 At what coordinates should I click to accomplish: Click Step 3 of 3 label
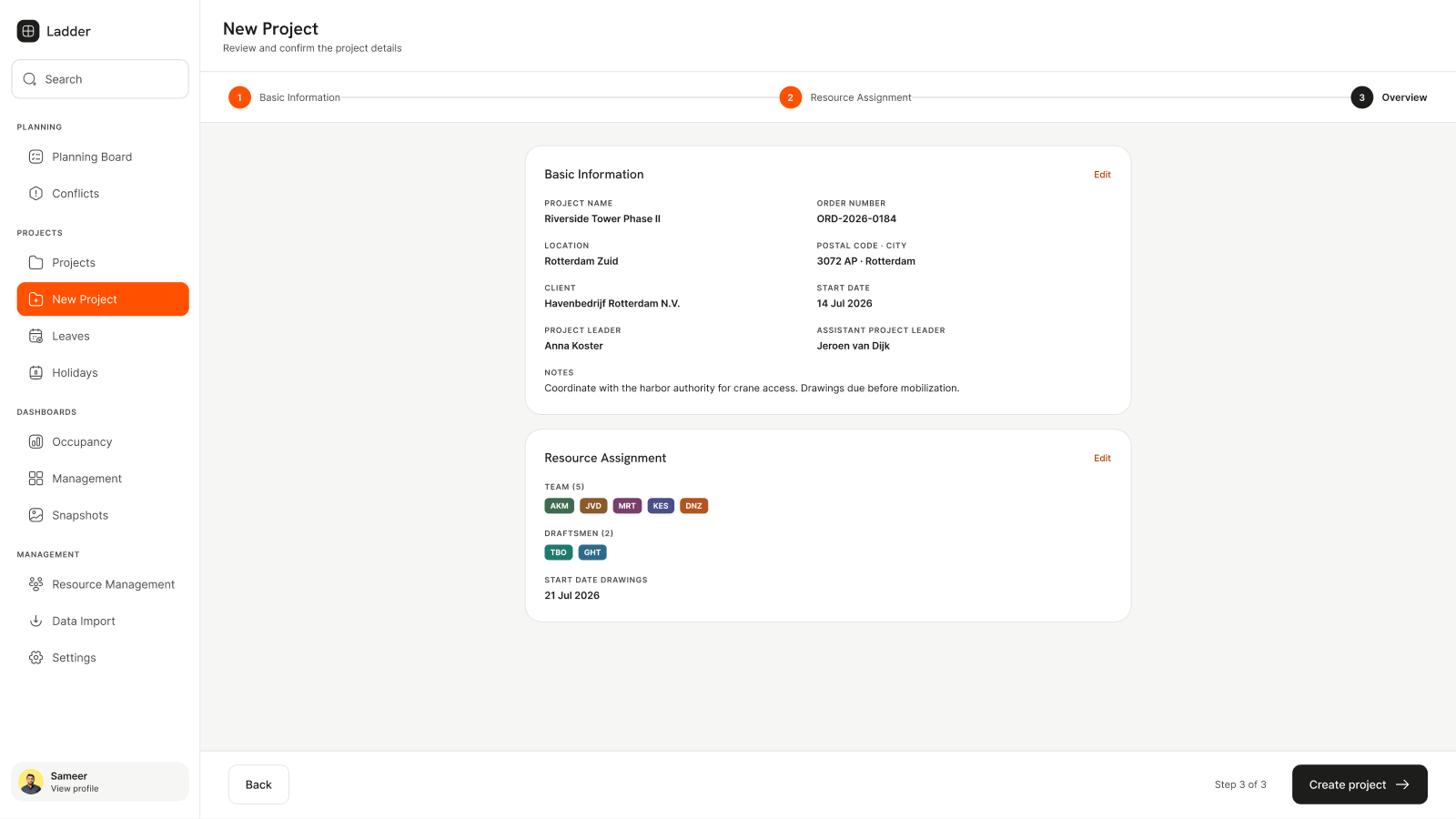click(1240, 784)
